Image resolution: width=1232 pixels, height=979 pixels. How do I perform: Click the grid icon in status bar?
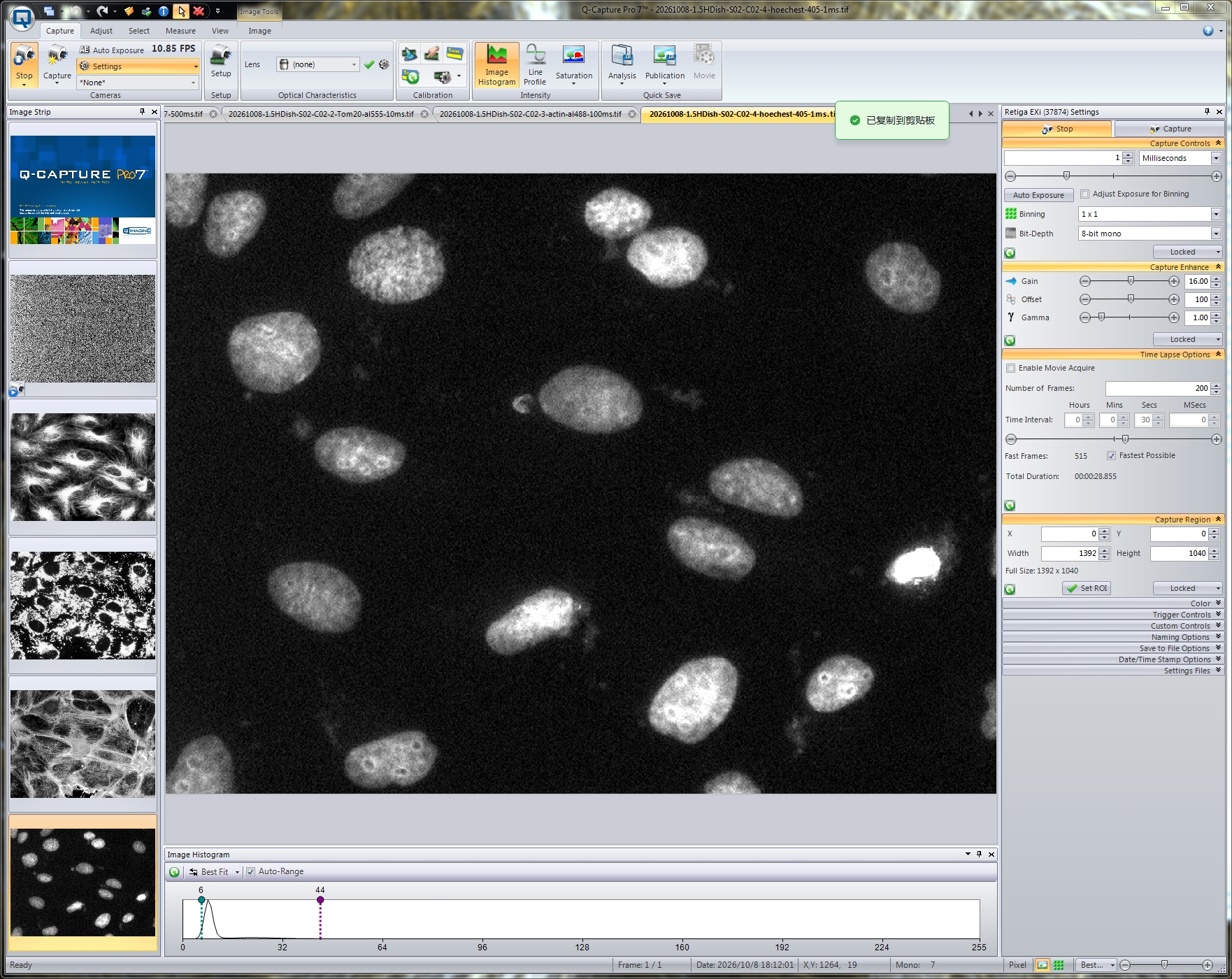pos(1059,965)
